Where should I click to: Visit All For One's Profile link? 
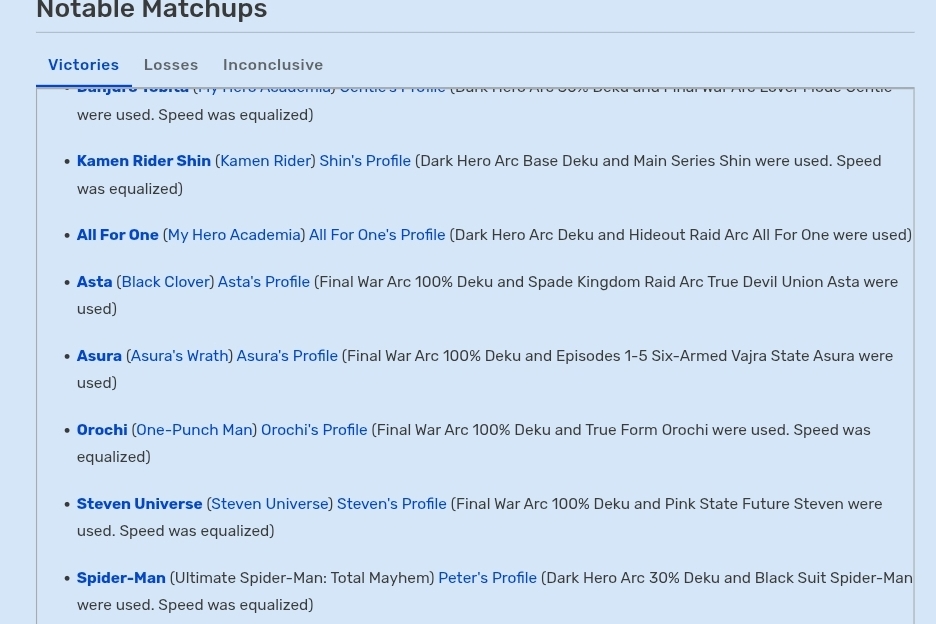(x=377, y=235)
